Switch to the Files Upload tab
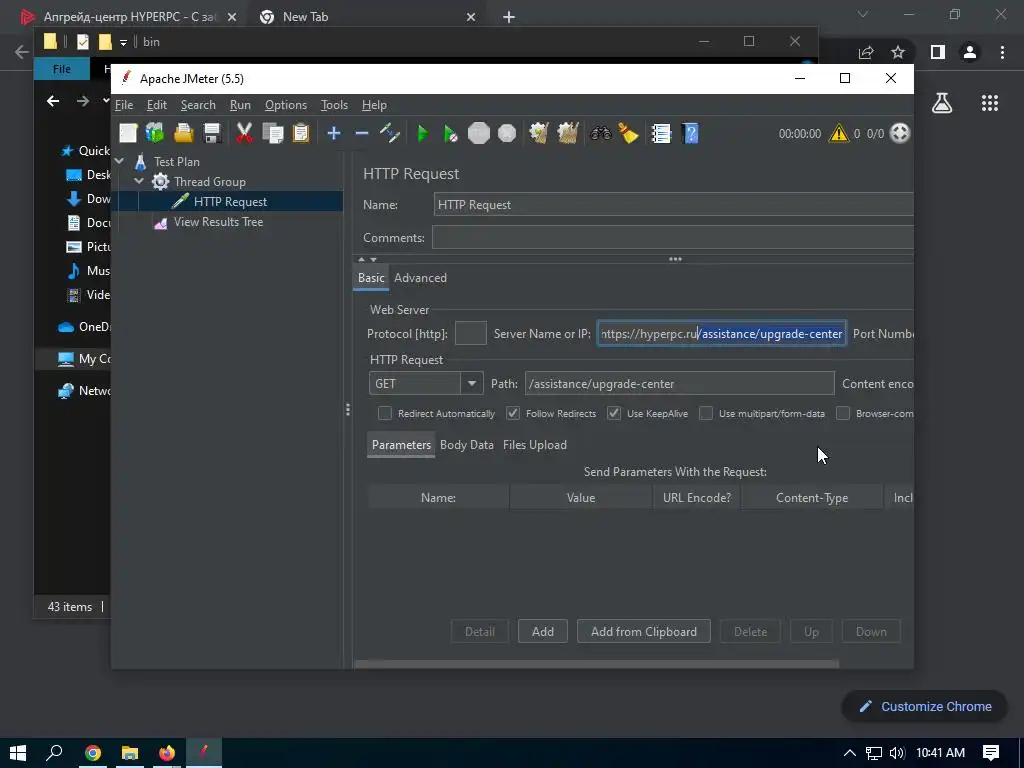 [x=535, y=445]
